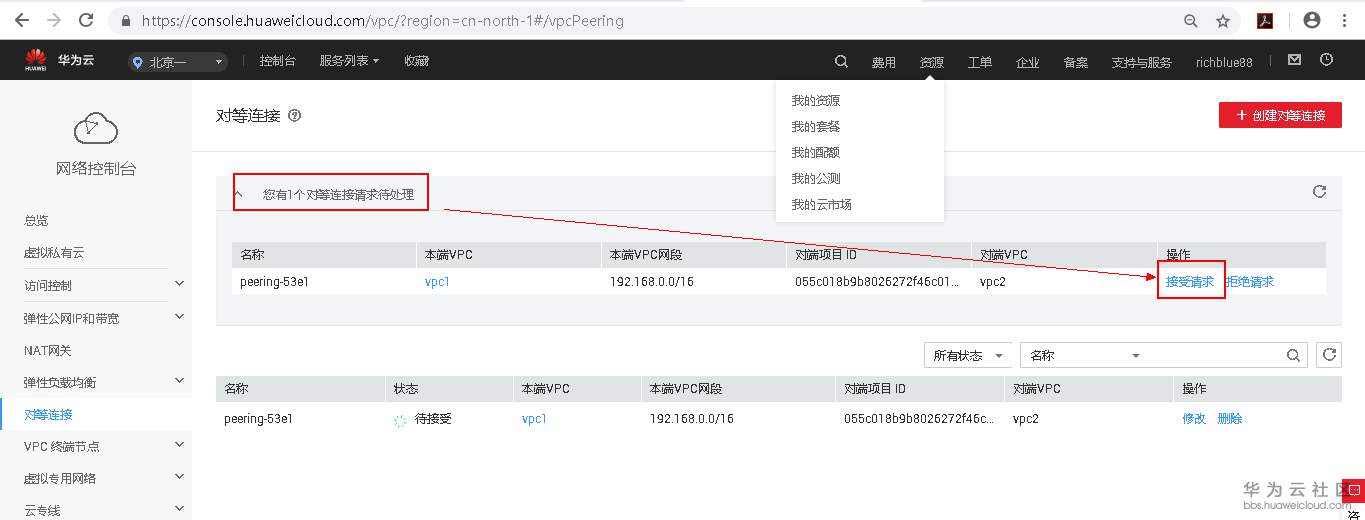Click the 192.168.0.0/16 cell in the pending row
The image size is (1365, 520).
[x=651, y=282]
